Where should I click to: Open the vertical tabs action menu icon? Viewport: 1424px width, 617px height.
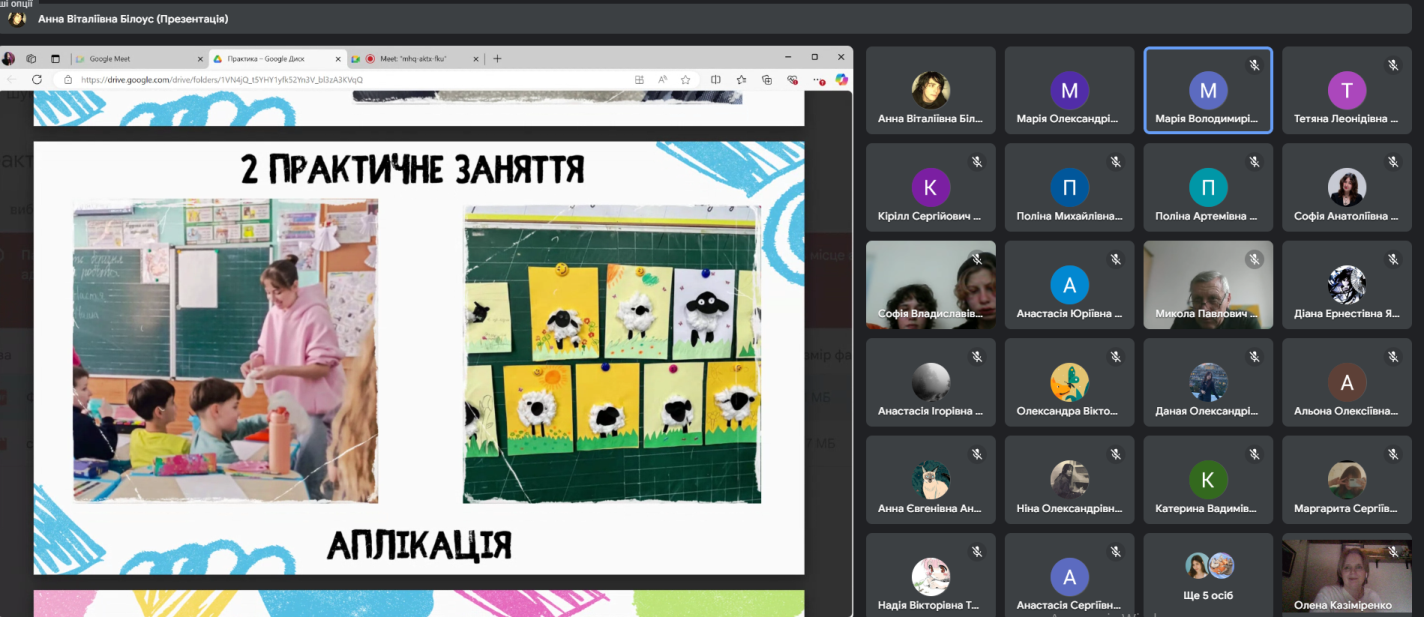[x=55, y=59]
